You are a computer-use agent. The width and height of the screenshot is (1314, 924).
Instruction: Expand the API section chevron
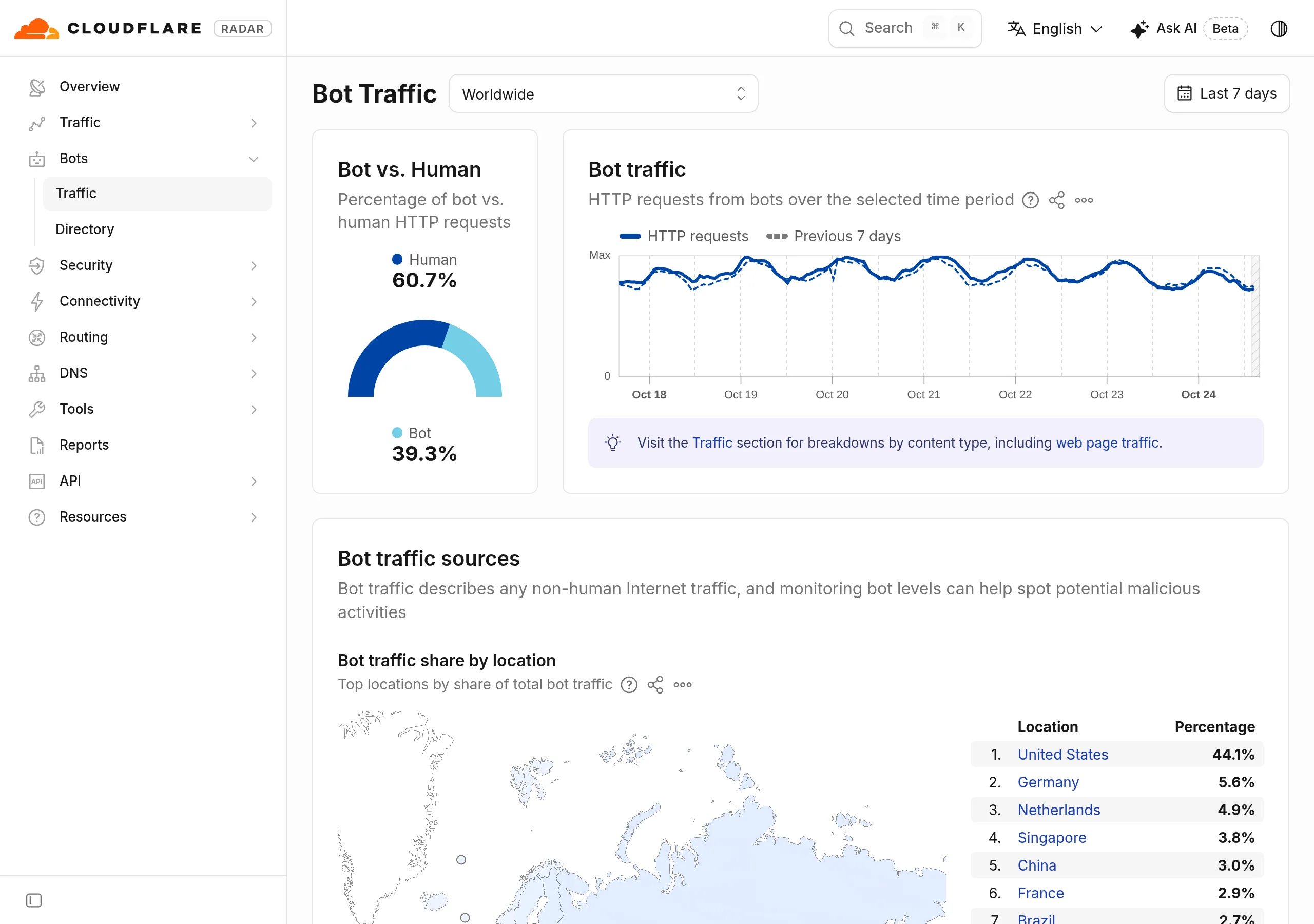[x=254, y=482]
